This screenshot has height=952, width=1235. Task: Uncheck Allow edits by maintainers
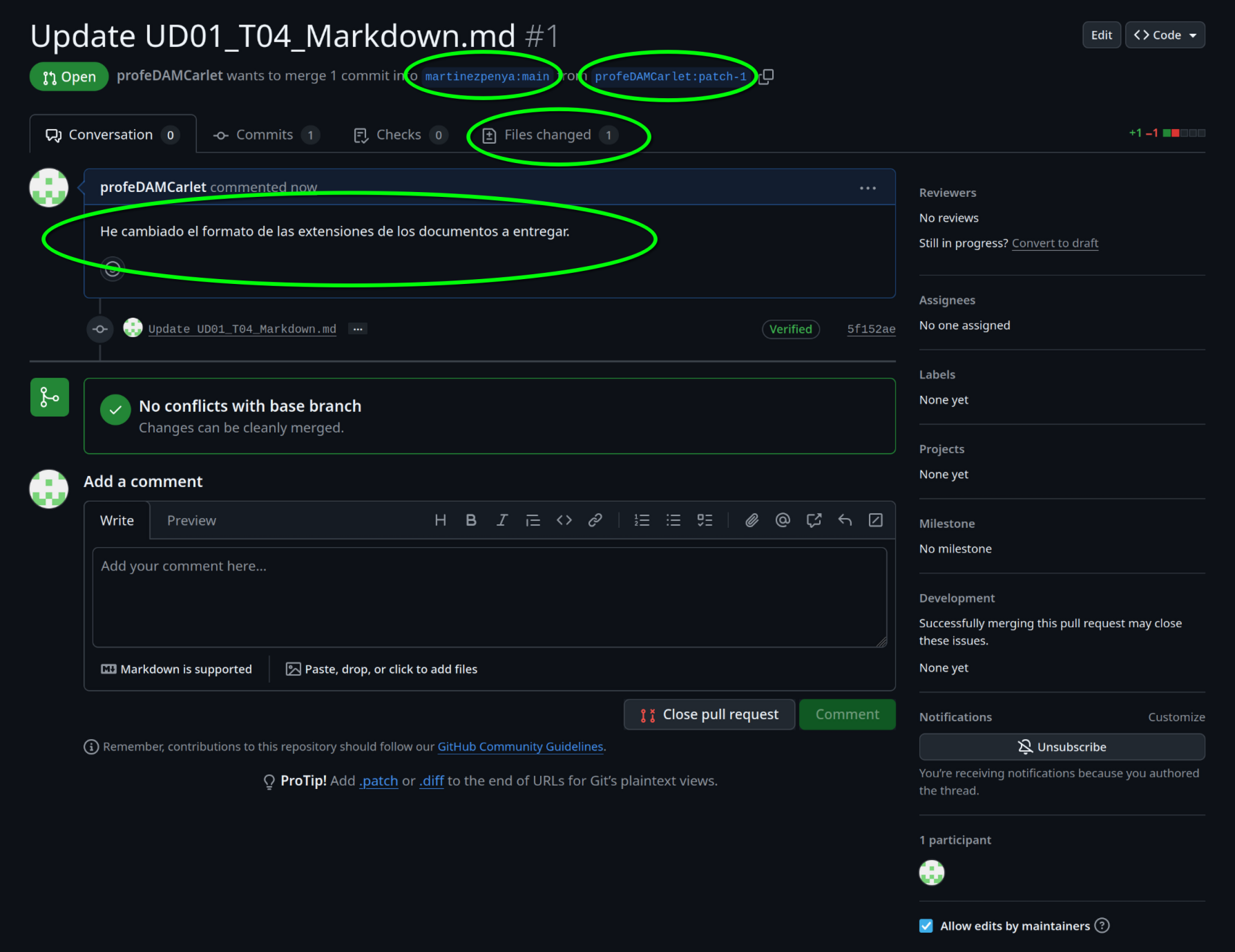click(926, 926)
